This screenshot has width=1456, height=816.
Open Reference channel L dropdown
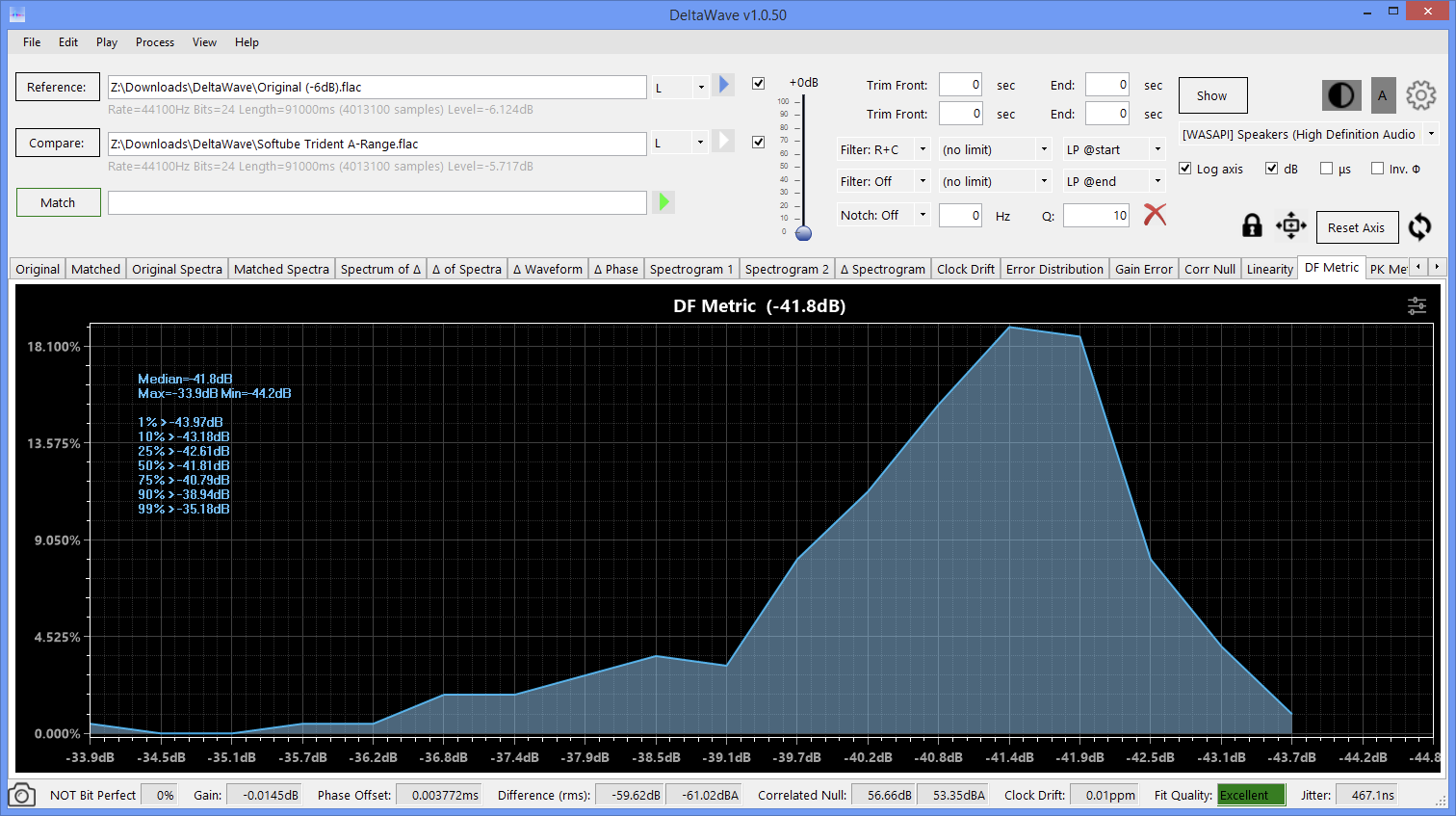[x=681, y=88]
